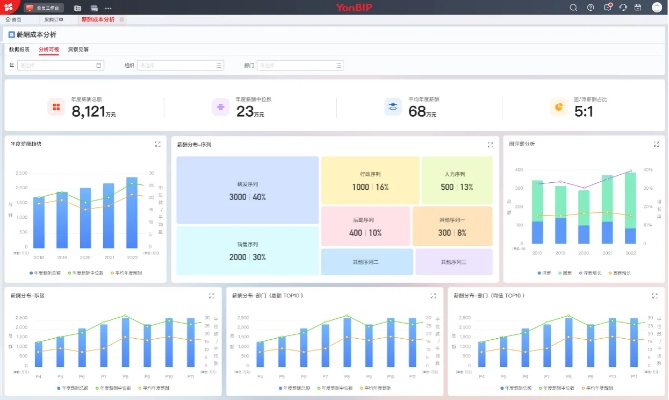This screenshot has width=669, height=400.
Task: Click the YonBIP app logo at top left
Action: coord(8,7)
